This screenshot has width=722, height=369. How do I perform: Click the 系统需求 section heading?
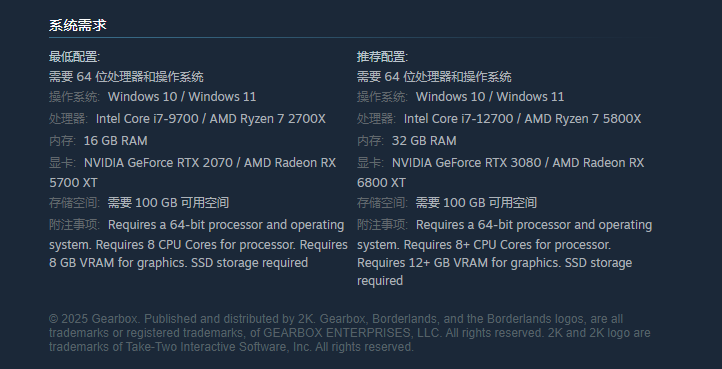tap(78, 25)
